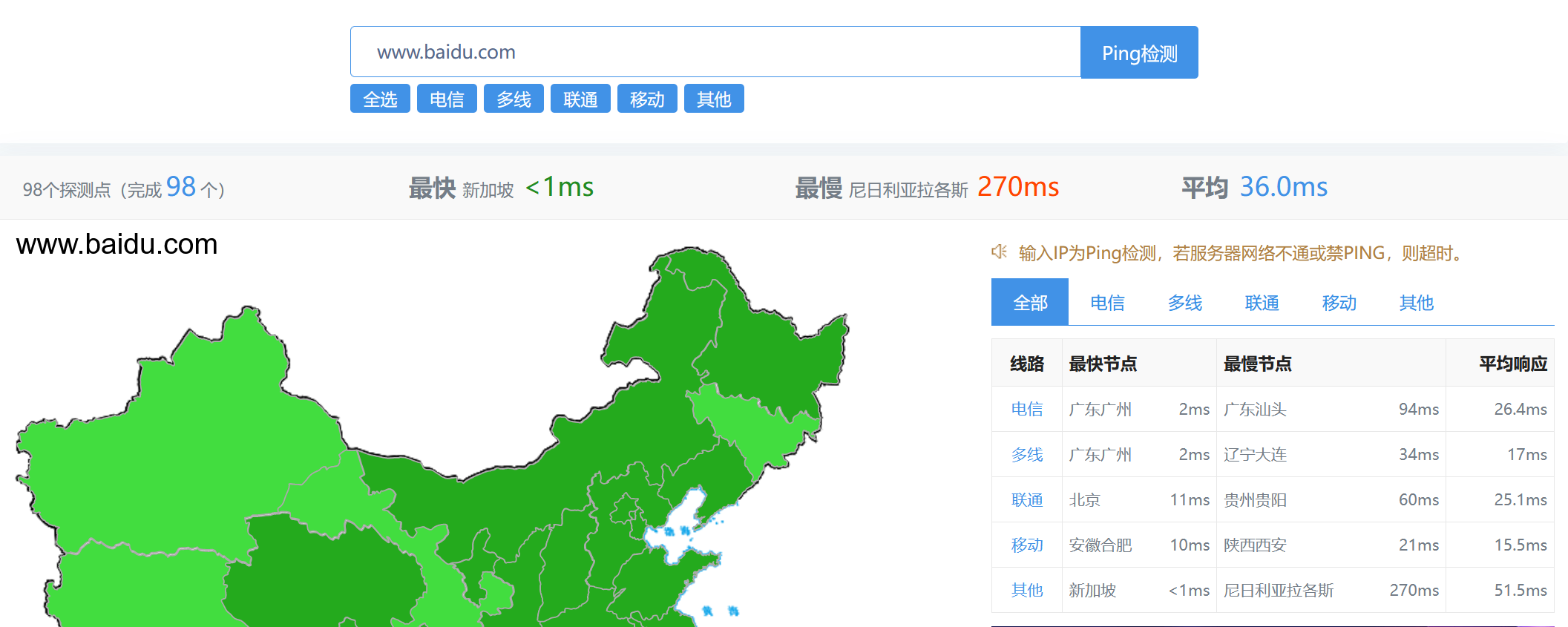Open the 多线 link in the table

(1027, 454)
